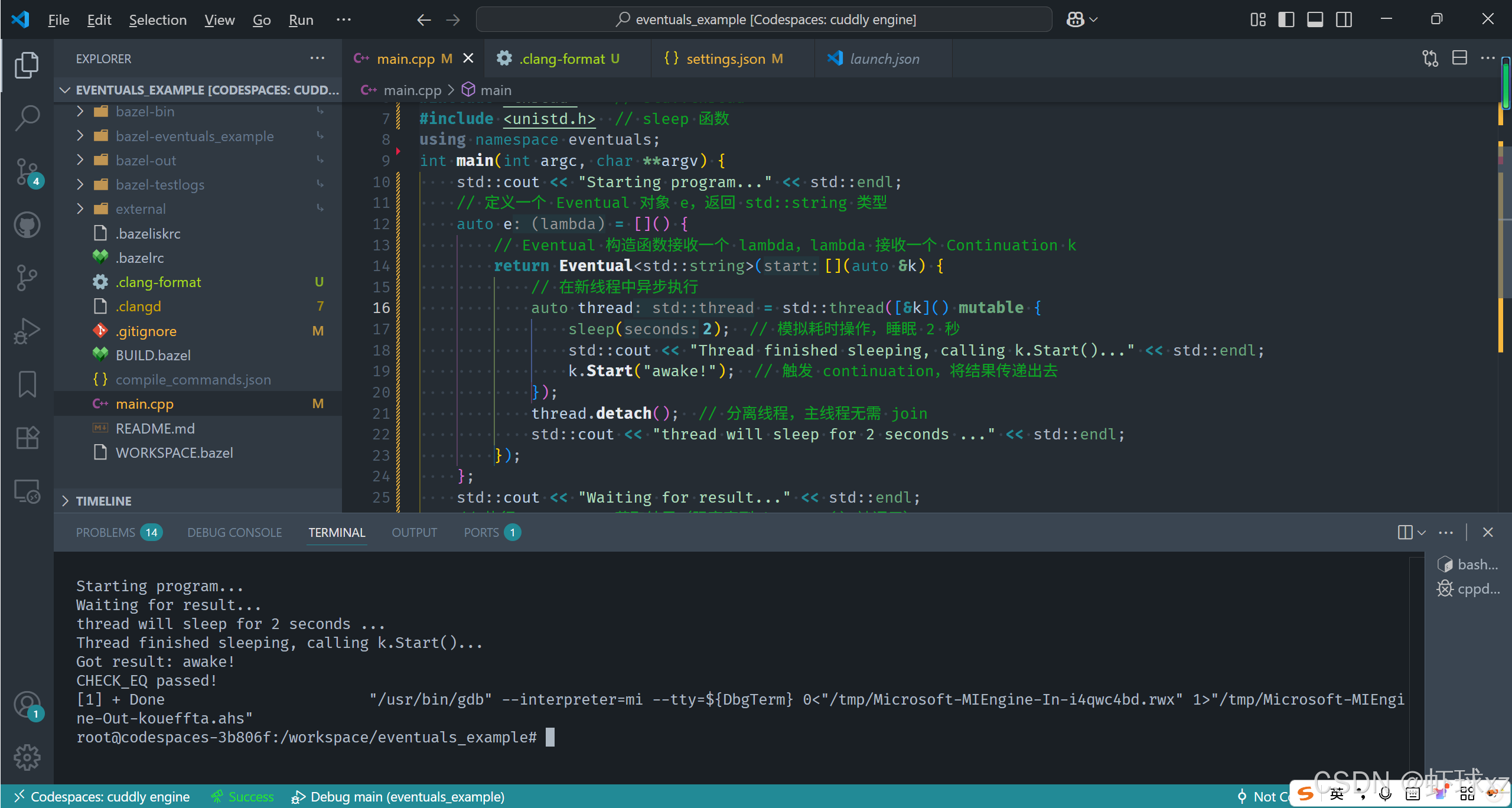Open terminal panel more actions ellipsis
This screenshot has width=1512, height=808.
[1446, 532]
